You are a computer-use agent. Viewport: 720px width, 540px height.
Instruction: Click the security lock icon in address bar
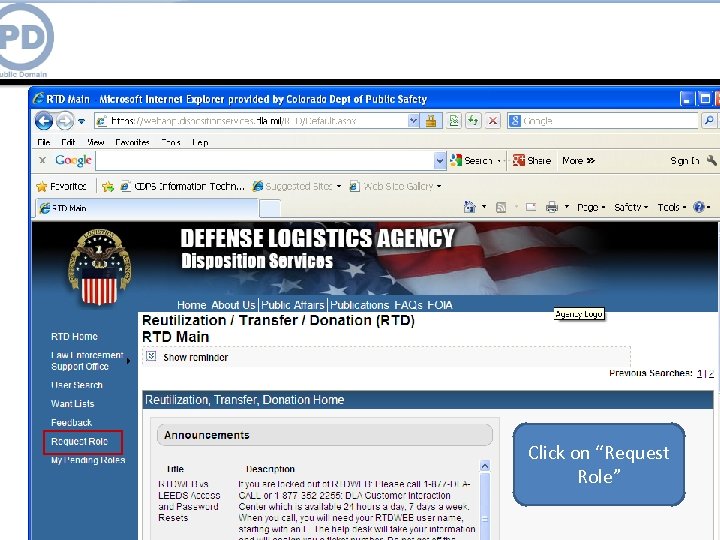[431, 121]
